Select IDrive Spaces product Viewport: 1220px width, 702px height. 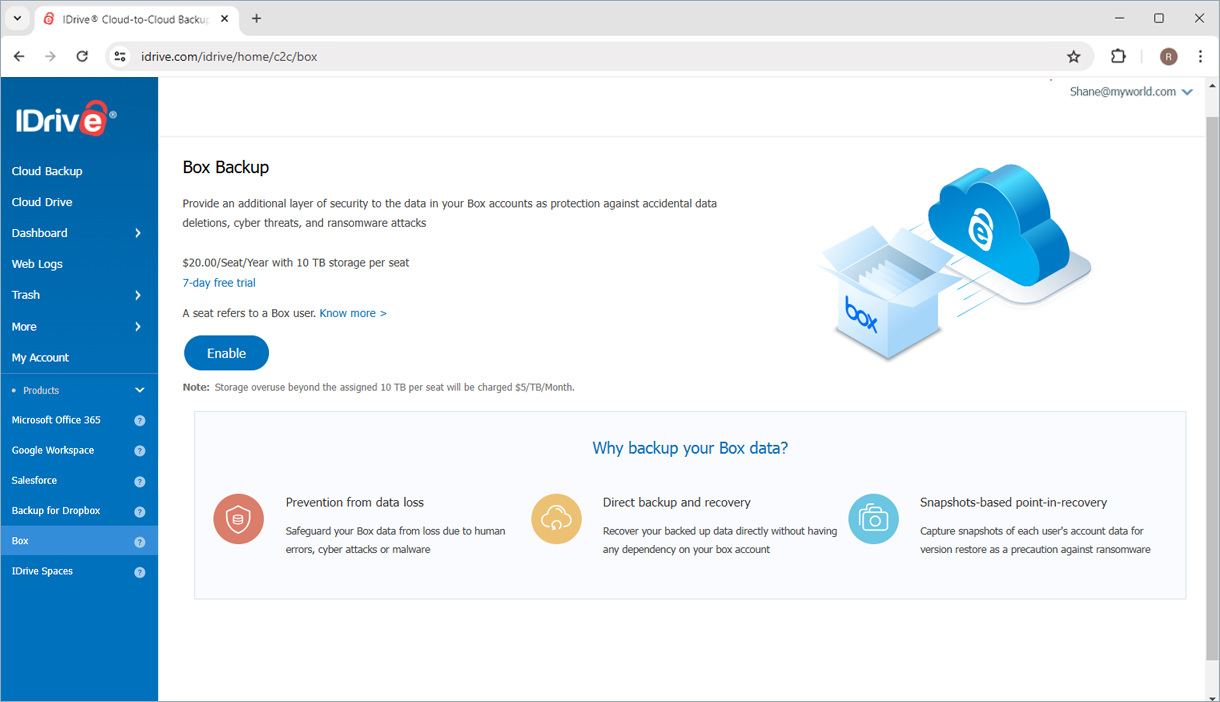[x=42, y=571]
